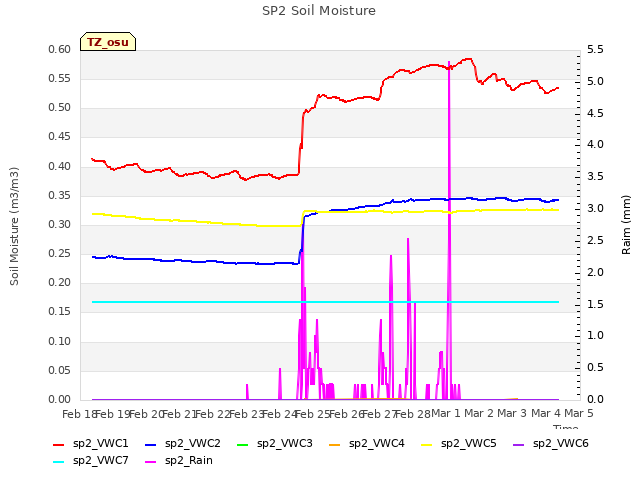640x480 pixels.
Task: Click the blue VWC2 line near Feb 22
Action: 212,261
